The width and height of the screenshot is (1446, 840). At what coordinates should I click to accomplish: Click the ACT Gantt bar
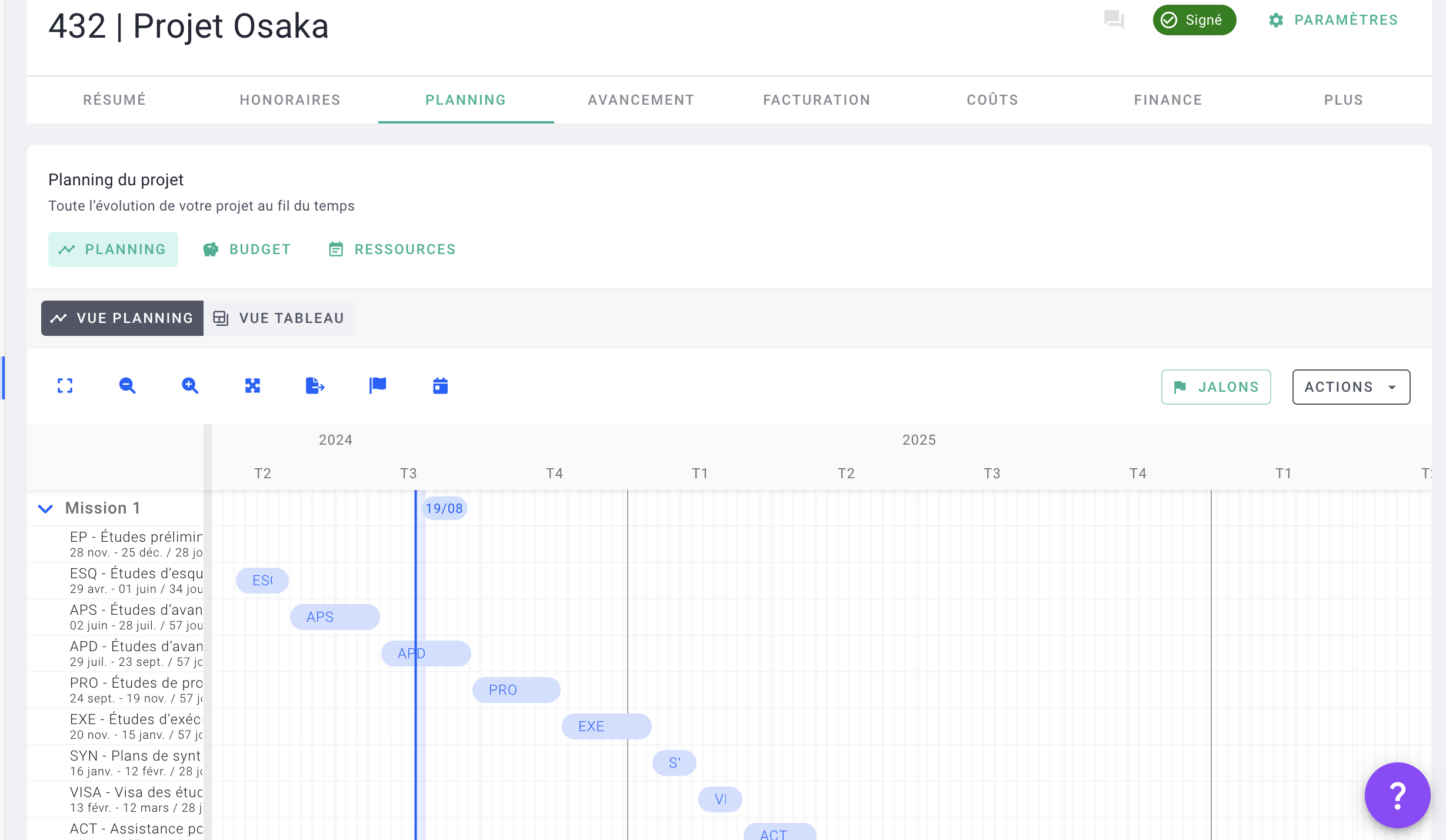point(780,832)
